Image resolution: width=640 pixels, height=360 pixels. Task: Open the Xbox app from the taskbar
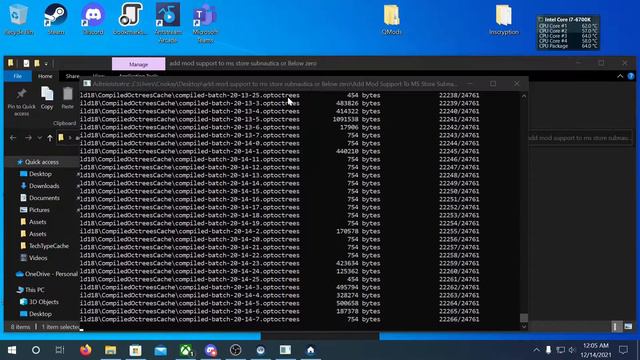(x=186, y=350)
